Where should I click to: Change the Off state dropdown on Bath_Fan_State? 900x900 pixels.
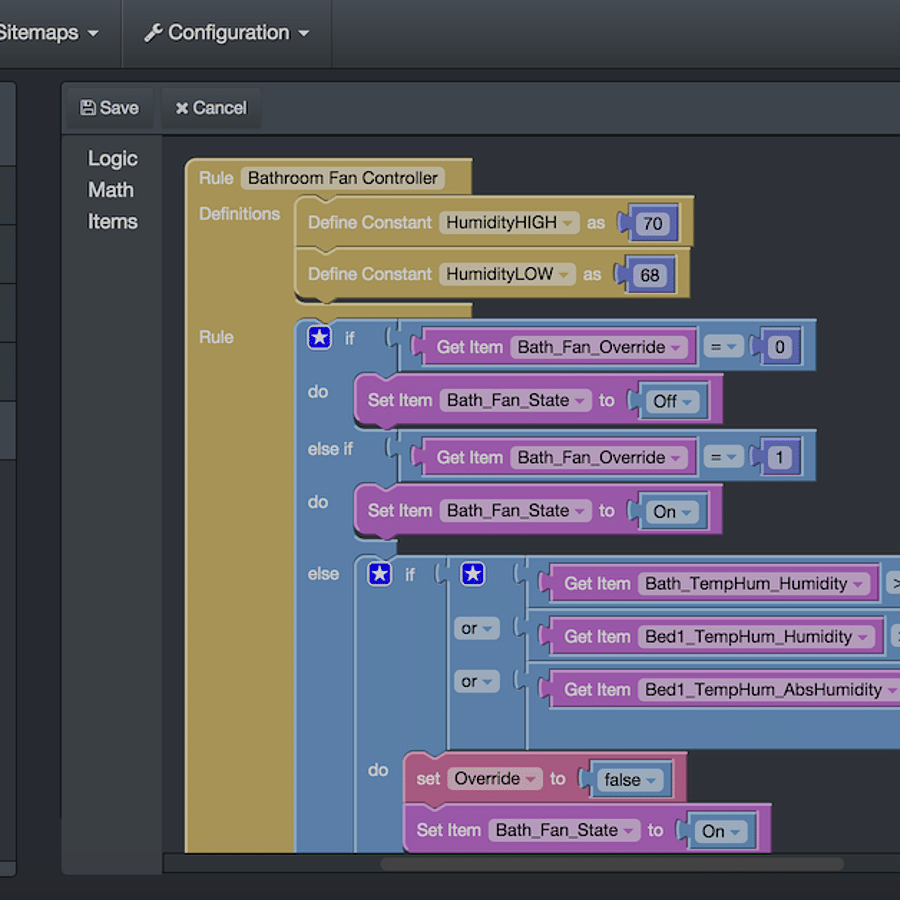click(x=684, y=400)
